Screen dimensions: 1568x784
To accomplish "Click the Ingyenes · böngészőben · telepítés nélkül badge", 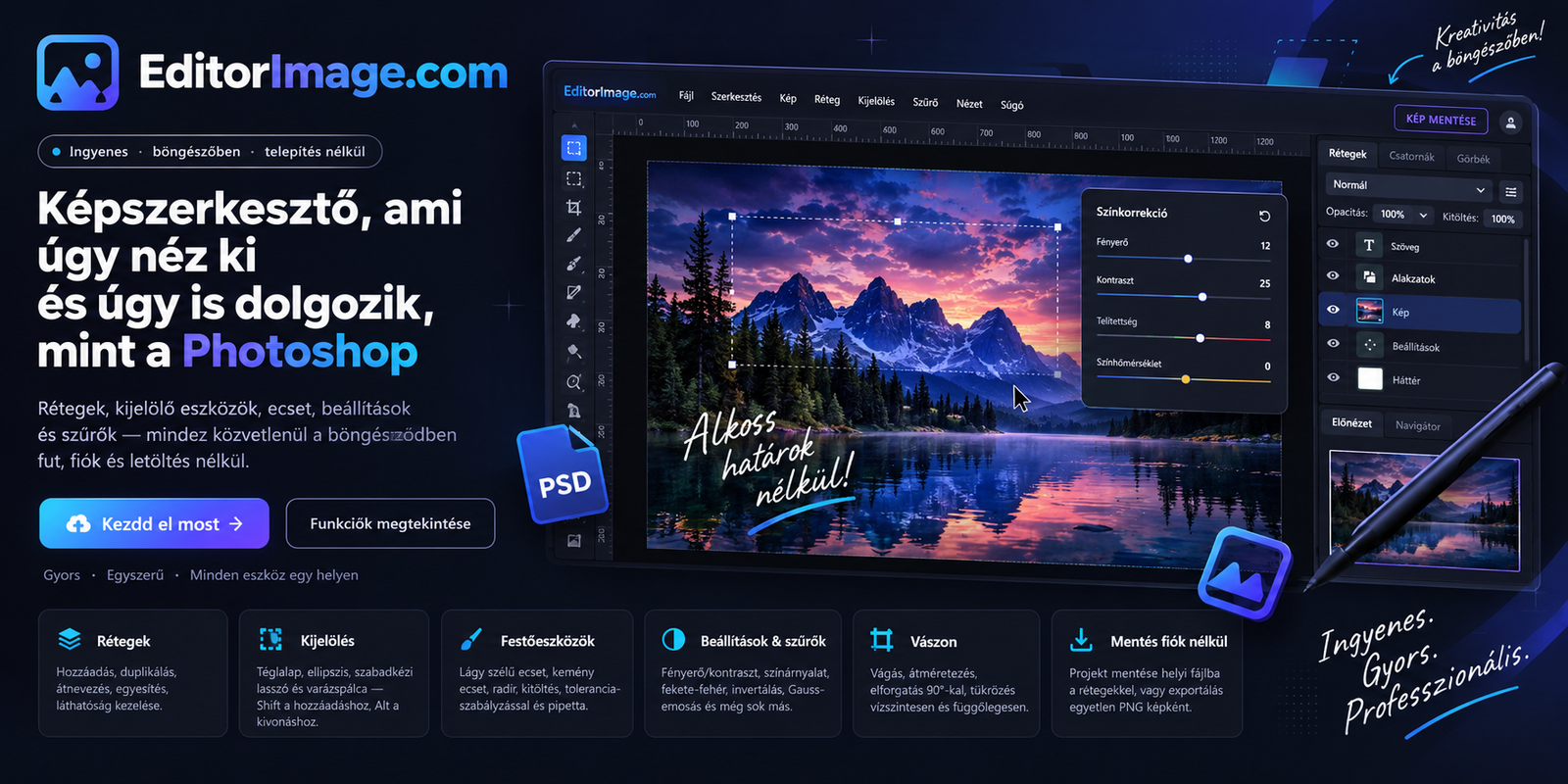I will click(x=210, y=151).
